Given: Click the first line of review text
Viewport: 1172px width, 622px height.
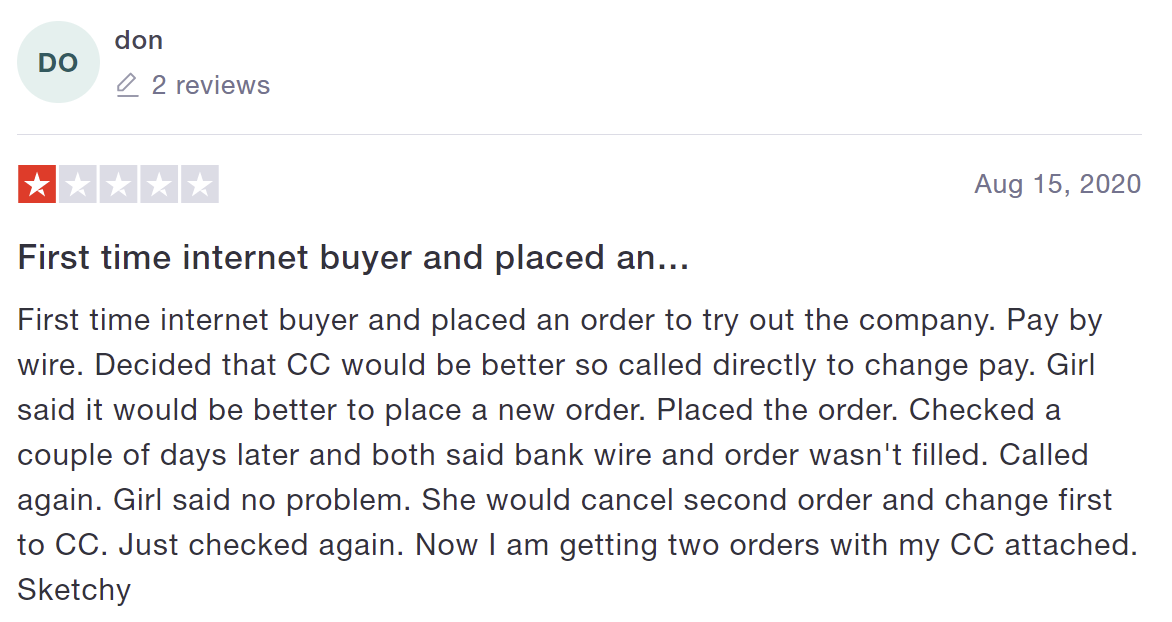Looking at the screenshot, I should pos(560,321).
